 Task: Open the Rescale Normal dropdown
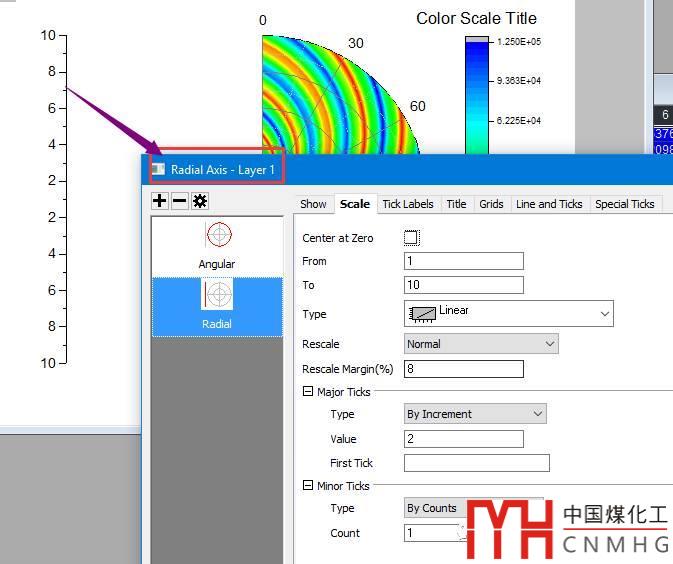click(x=480, y=344)
